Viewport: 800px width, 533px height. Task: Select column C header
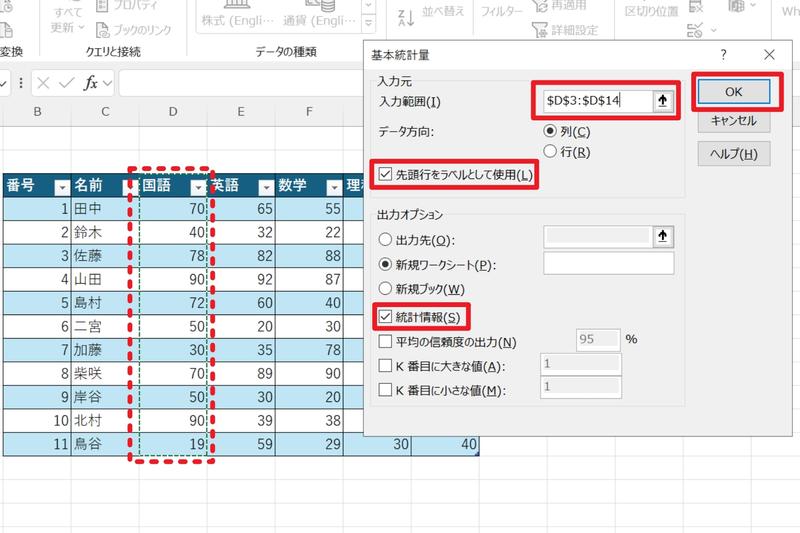click(x=105, y=111)
